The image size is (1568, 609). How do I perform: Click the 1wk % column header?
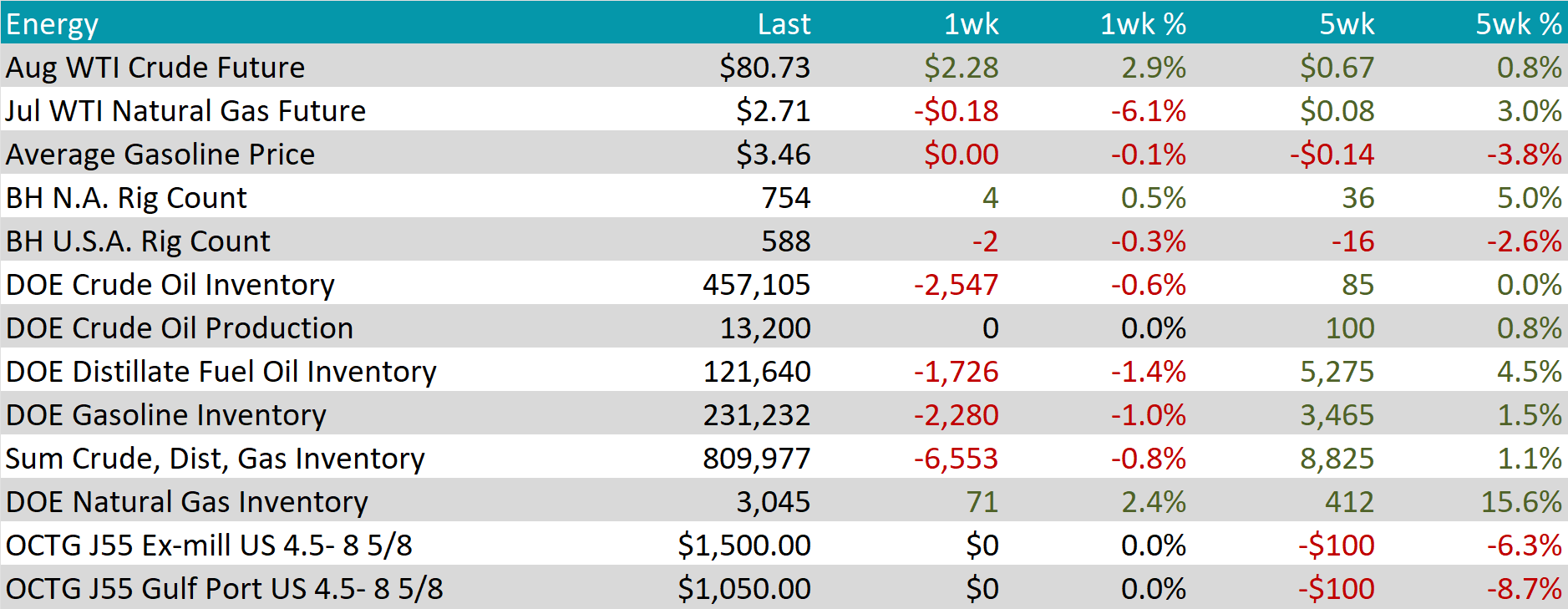[x=1142, y=24]
